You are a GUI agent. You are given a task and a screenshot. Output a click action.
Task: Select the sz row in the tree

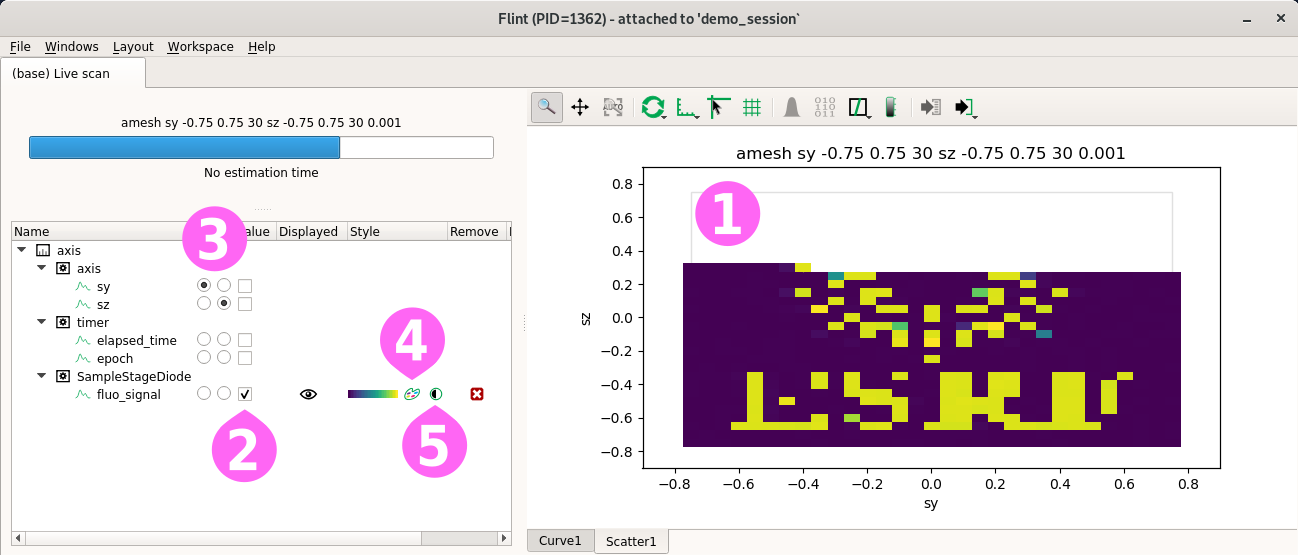261,304
